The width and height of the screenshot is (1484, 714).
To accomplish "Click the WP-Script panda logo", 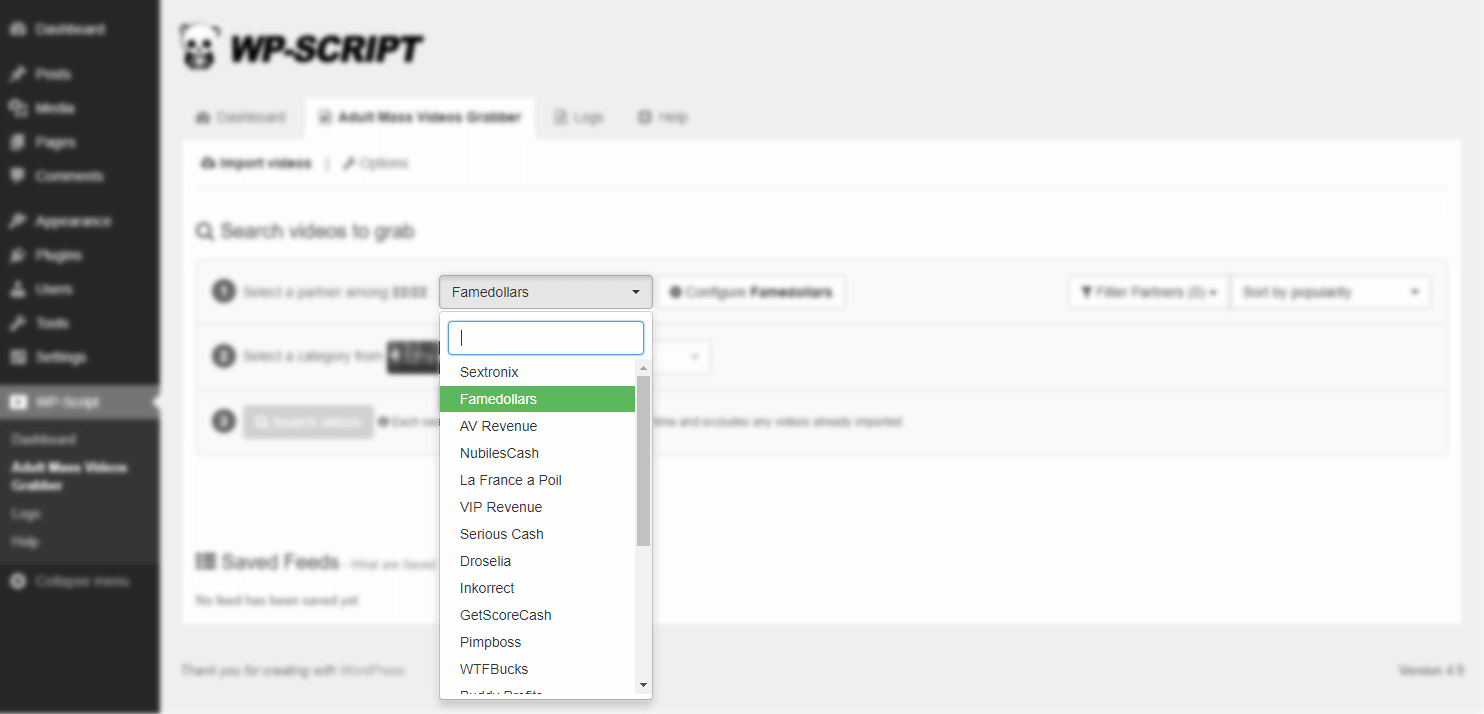I will coord(199,47).
